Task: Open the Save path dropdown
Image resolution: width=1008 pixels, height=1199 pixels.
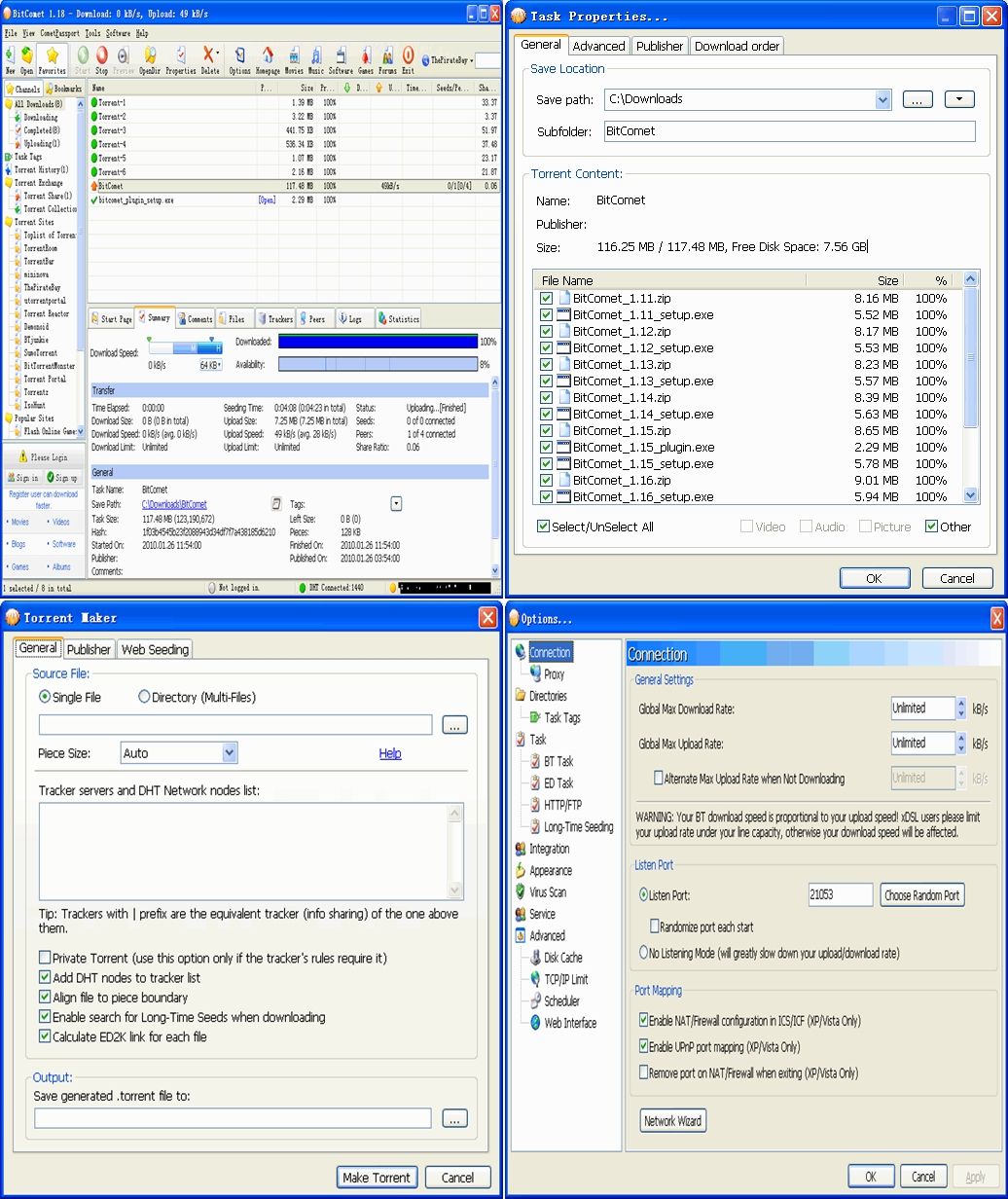Action: coord(882,99)
